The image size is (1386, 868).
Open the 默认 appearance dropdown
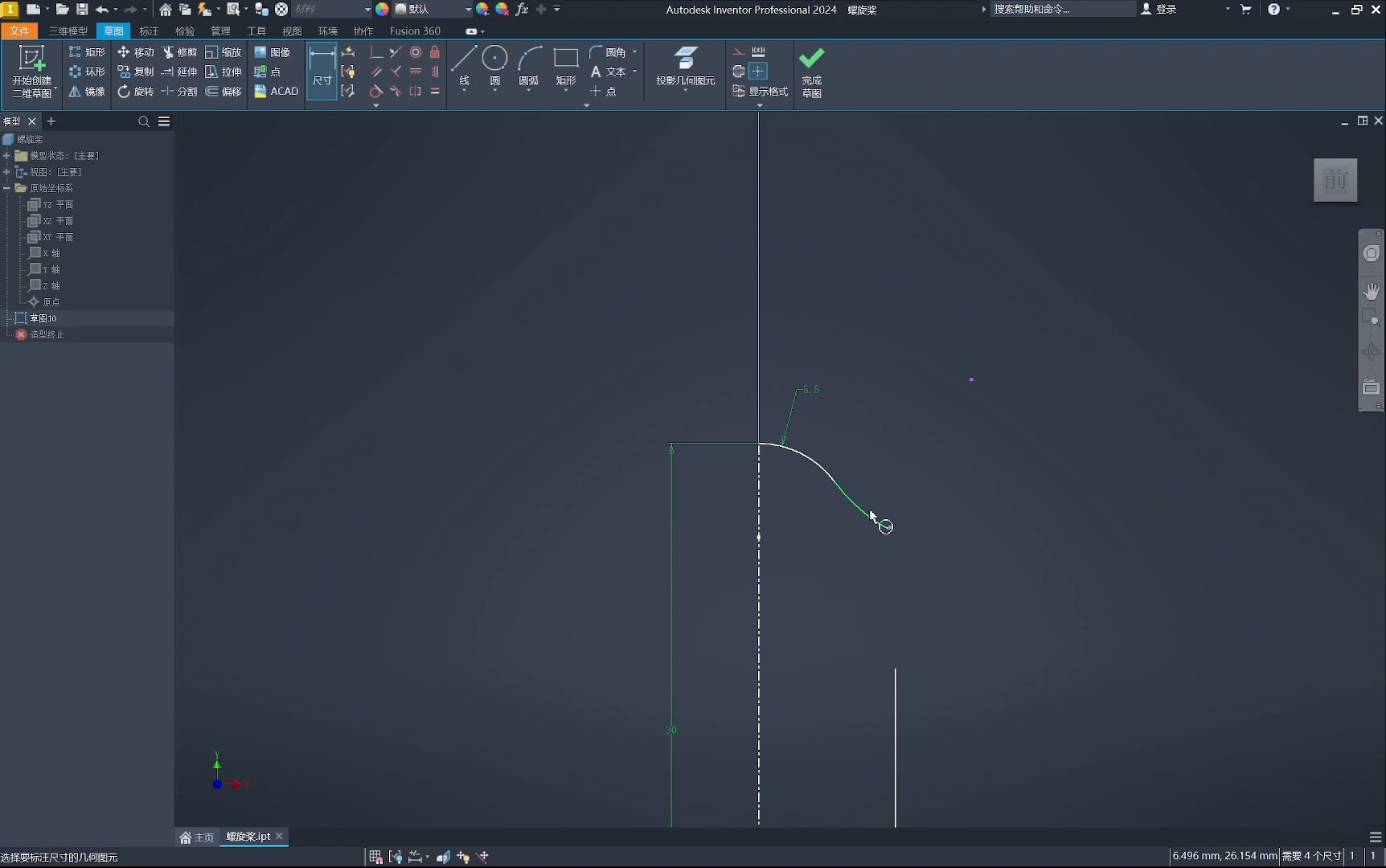pyautogui.click(x=433, y=10)
